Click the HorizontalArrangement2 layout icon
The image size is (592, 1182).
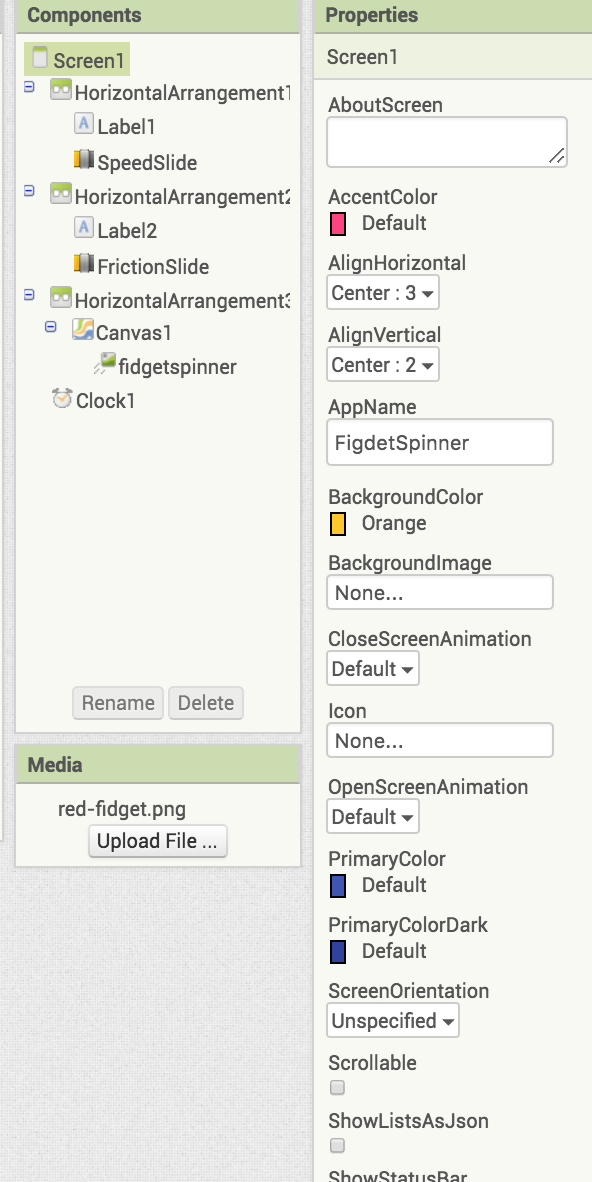pyautogui.click(x=61, y=194)
